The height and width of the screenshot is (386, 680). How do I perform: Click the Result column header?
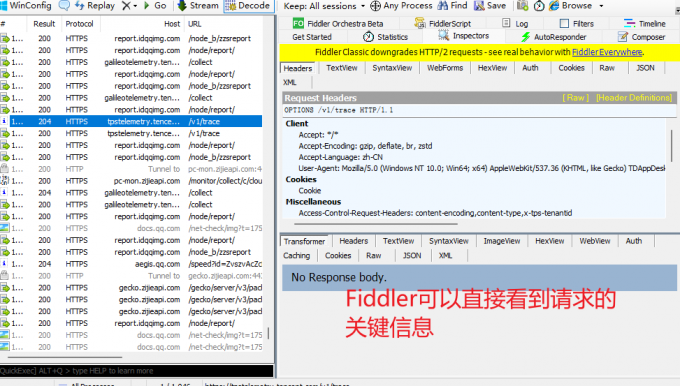click(44, 24)
